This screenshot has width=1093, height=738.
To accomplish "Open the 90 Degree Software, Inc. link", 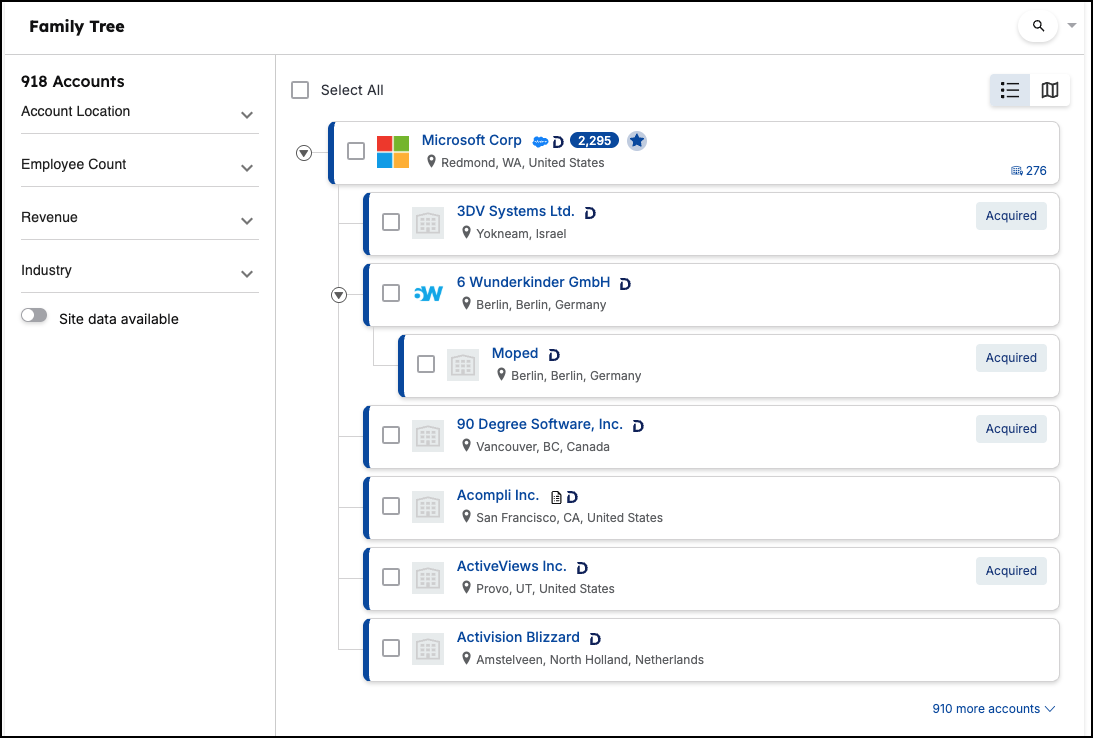I will pos(540,424).
